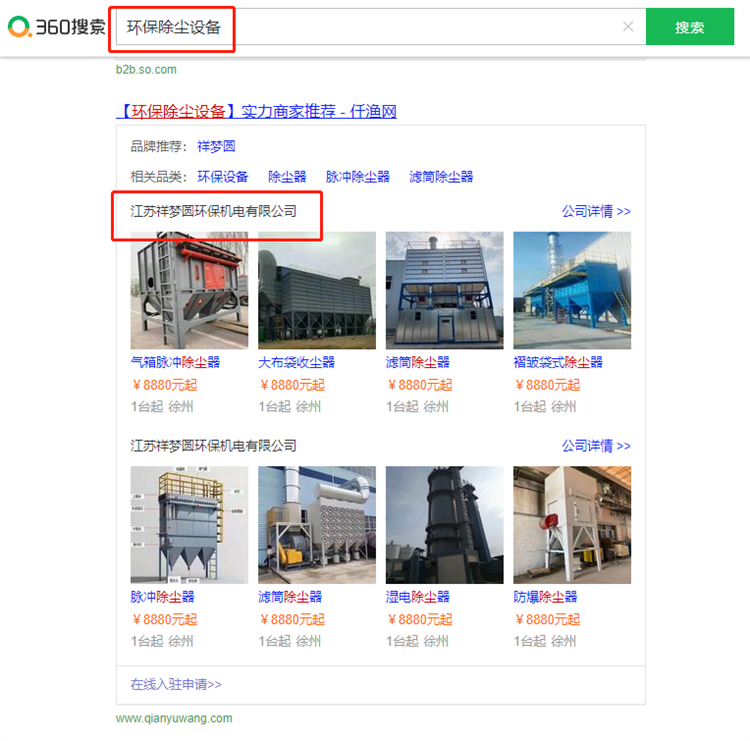Click the 脉冲除尘器 product title in second row
750x741 pixels.
(x=162, y=597)
